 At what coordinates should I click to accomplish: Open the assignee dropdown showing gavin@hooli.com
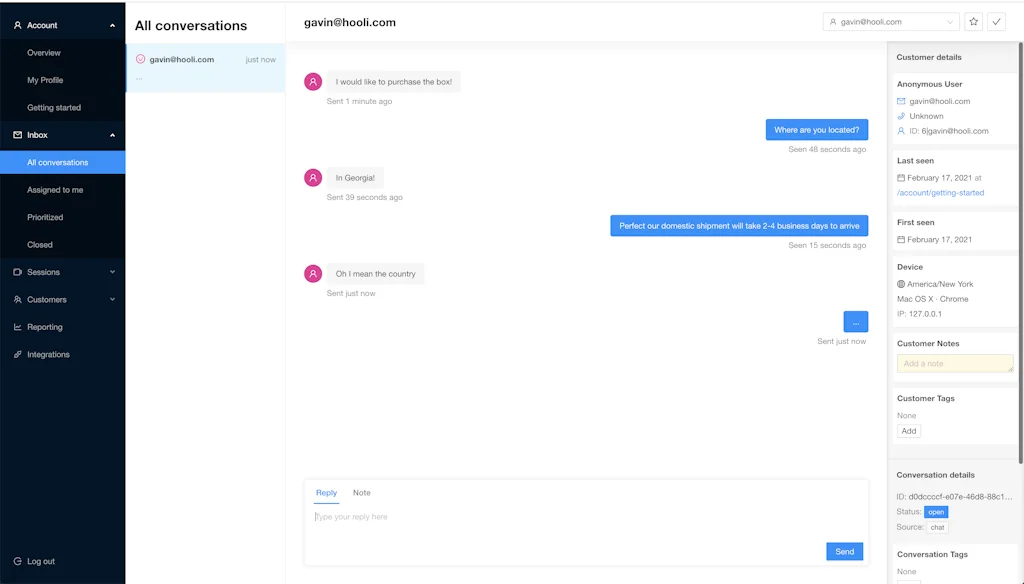point(891,22)
